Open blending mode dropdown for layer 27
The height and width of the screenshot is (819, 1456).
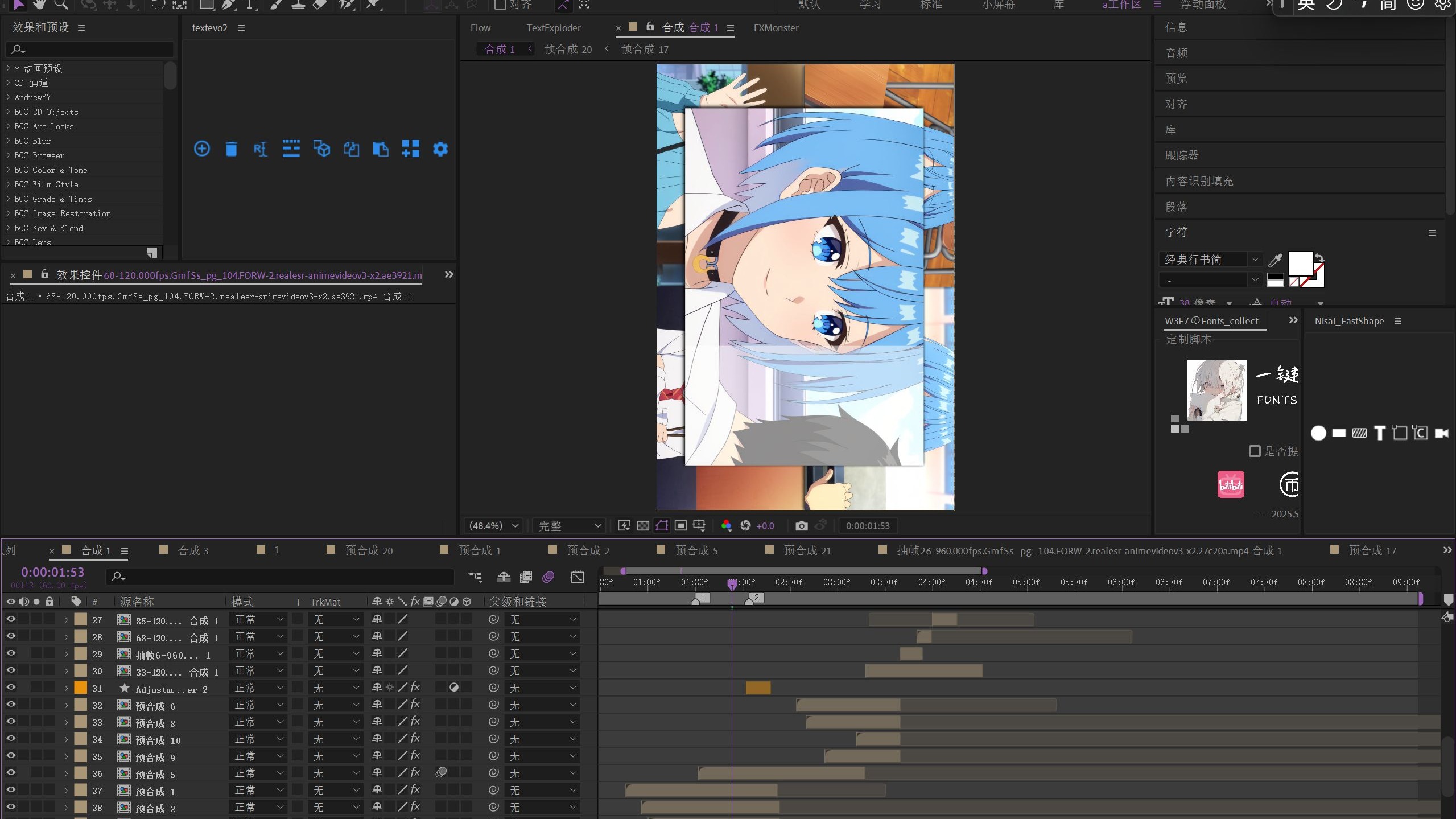point(258,619)
